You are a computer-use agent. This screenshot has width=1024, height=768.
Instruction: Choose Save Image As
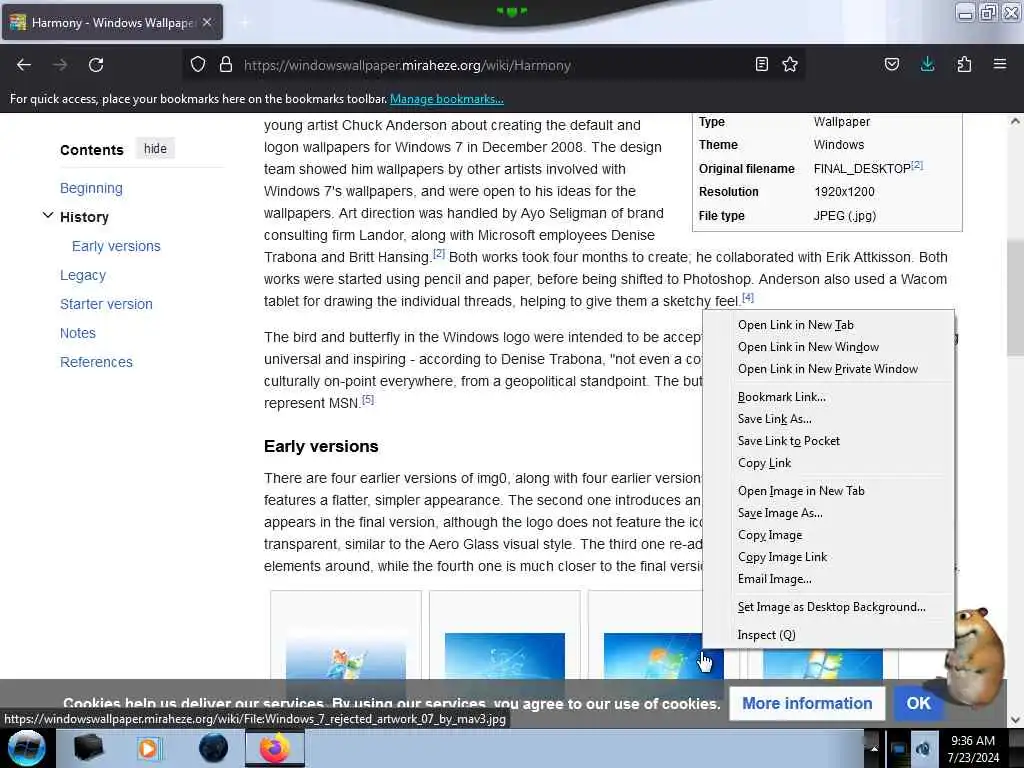[x=828, y=513]
